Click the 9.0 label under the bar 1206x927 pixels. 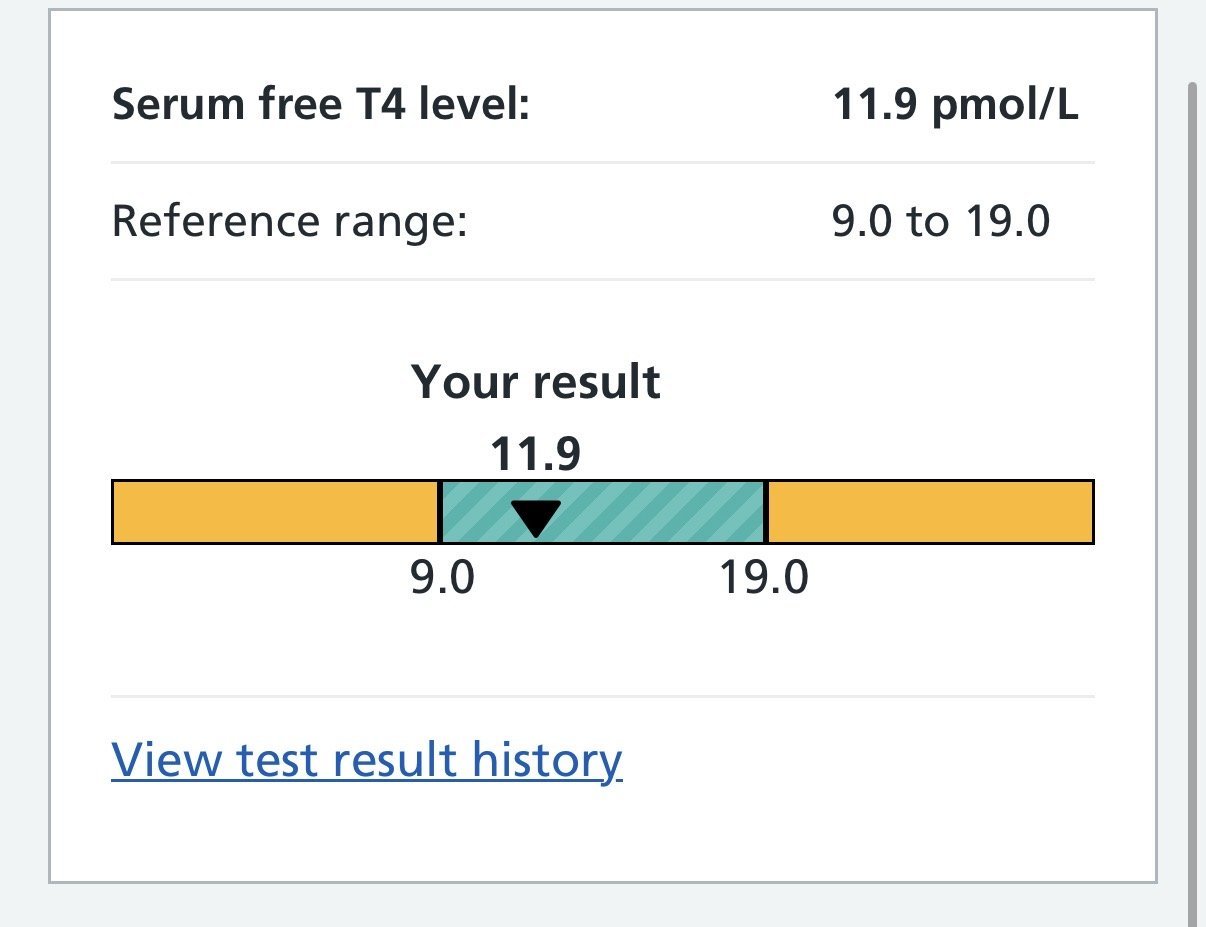point(442,578)
